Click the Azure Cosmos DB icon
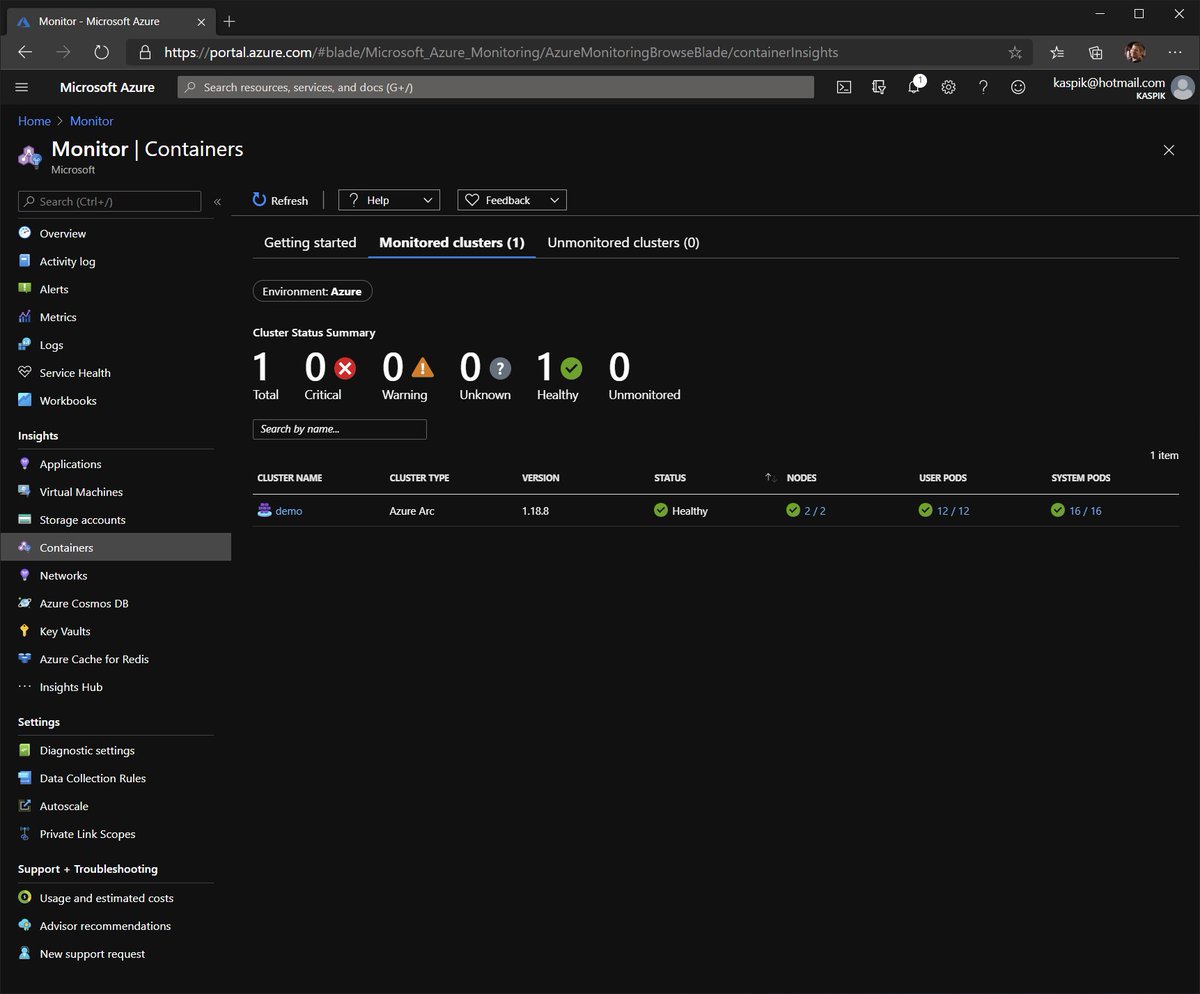This screenshot has height=994, width=1200. coord(25,603)
